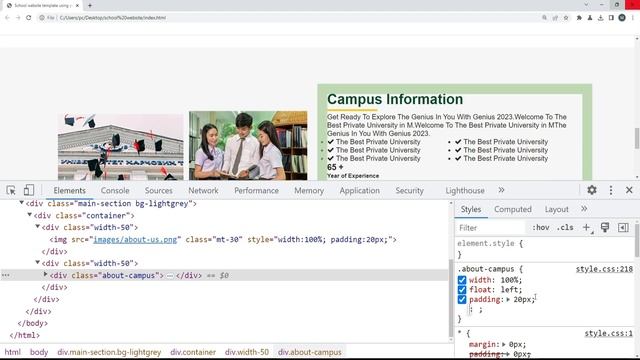Open the Application tab
This screenshot has width=640, height=360.
click(360, 191)
